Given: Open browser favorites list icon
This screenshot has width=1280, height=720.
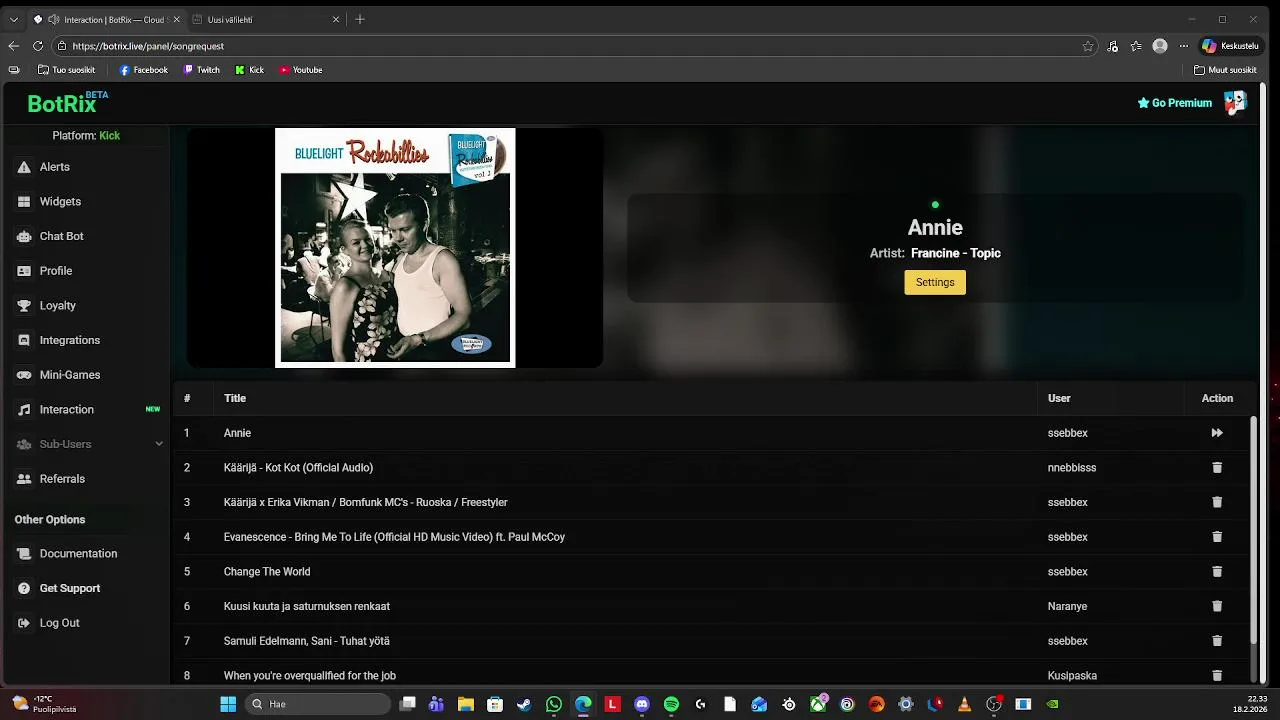Looking at the screenshot, I should point(1136,46).
